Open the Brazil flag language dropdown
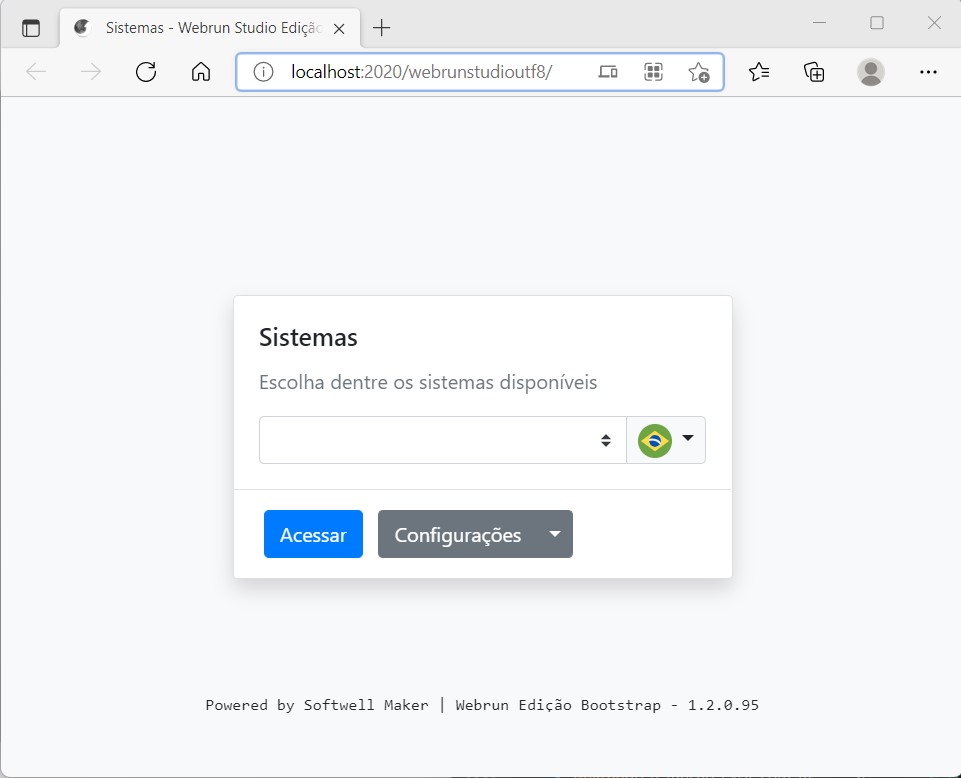 coord(666,440)
